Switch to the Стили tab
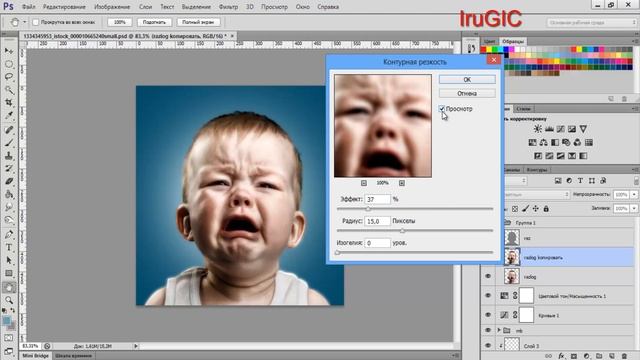The width and height of the screenshot is (640, 360). pyautogui.click(x=523, y=109)
